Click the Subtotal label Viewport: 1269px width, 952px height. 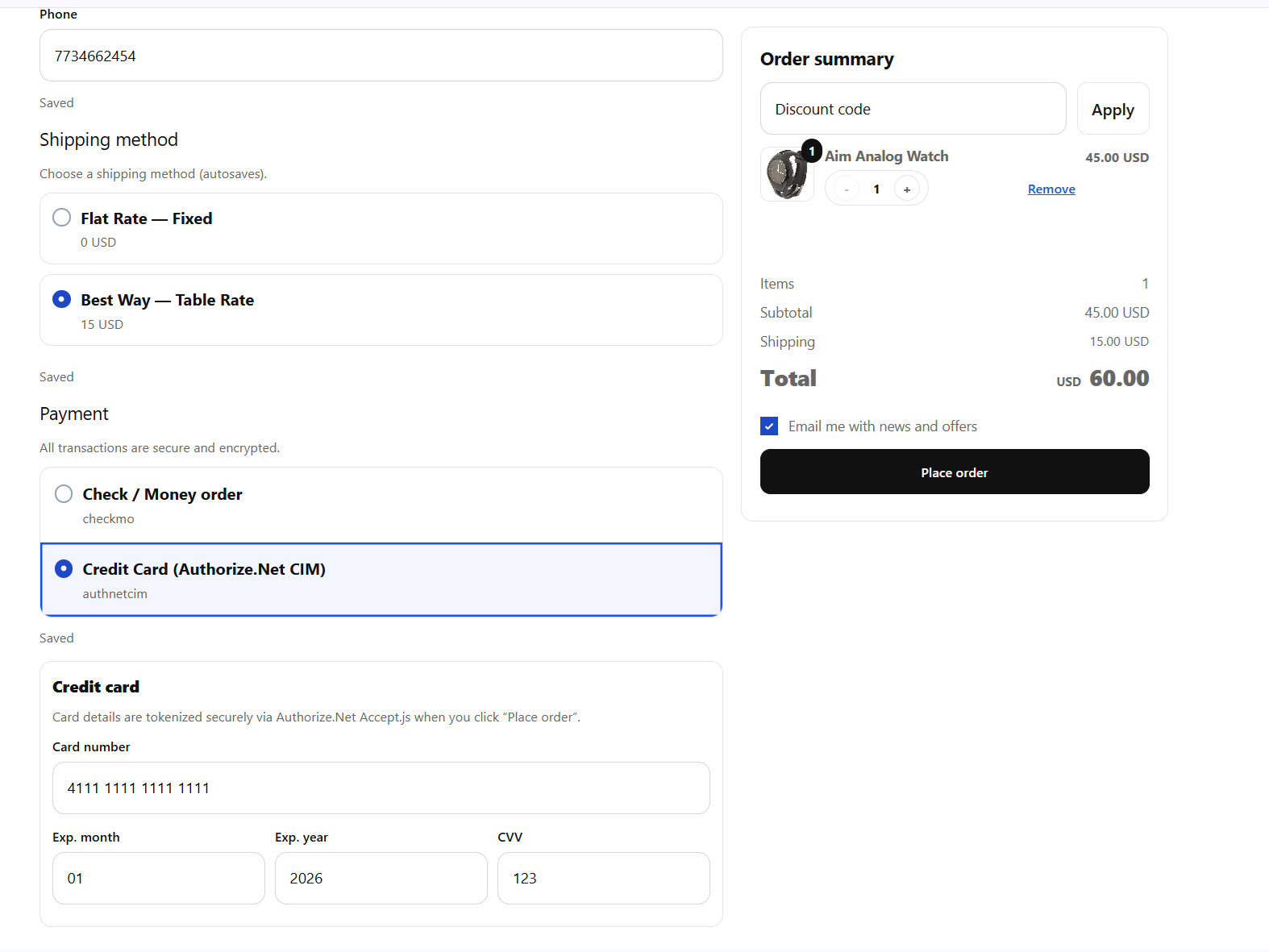pyautogui.click(x=786, y=313)
